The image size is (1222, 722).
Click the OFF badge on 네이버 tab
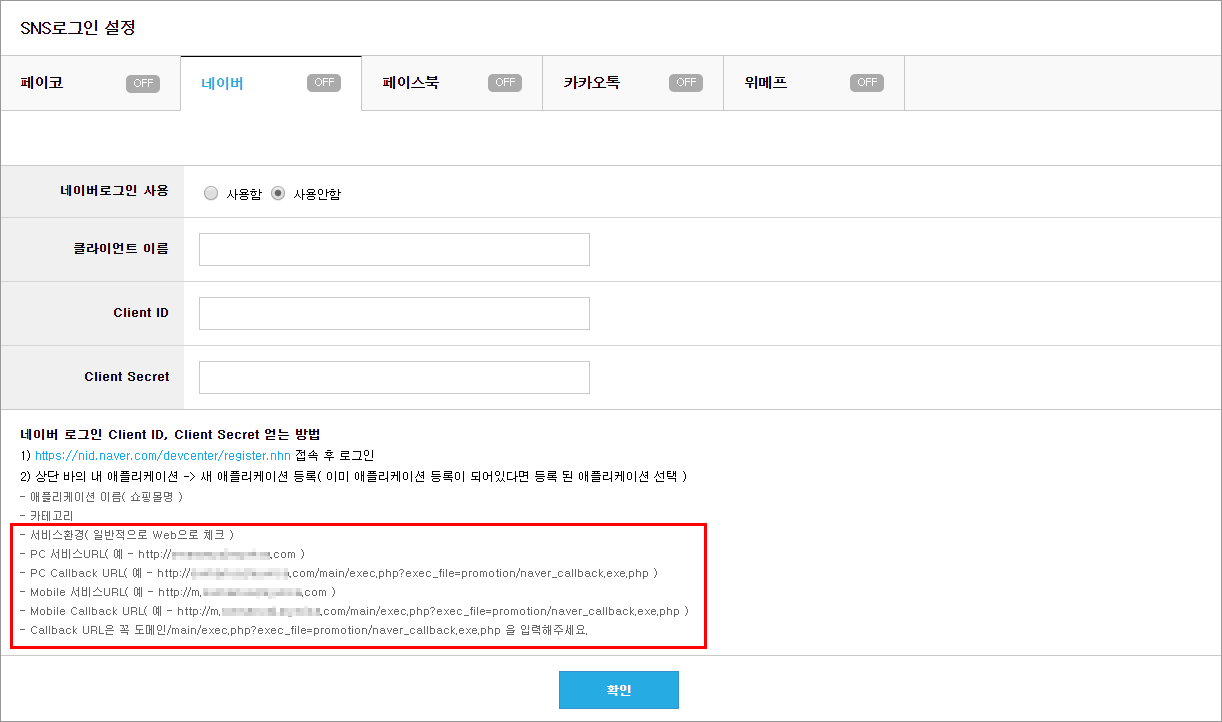click(324, 83)
